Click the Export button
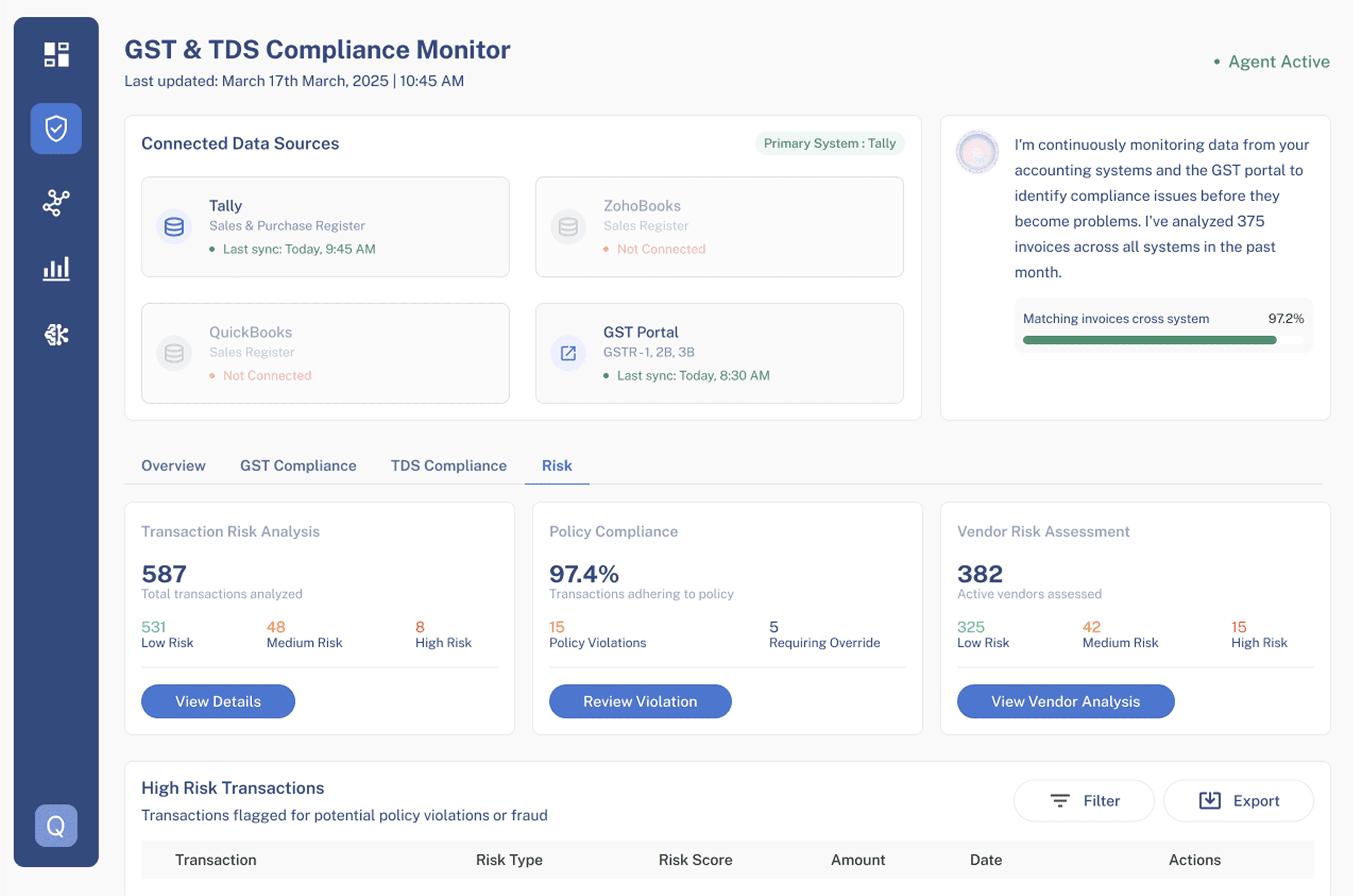The width and height of the screenshot is (1353, 896). (1238, 801)
